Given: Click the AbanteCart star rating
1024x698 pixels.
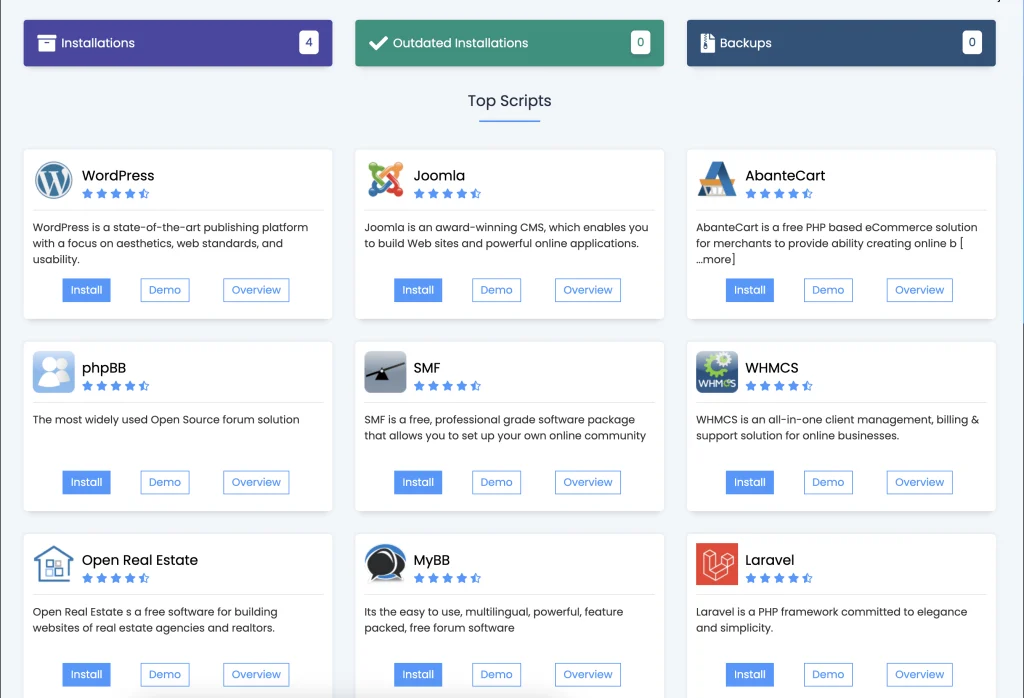Looking at the screenshot, I should pyautogui.click(x=779, y=194).
